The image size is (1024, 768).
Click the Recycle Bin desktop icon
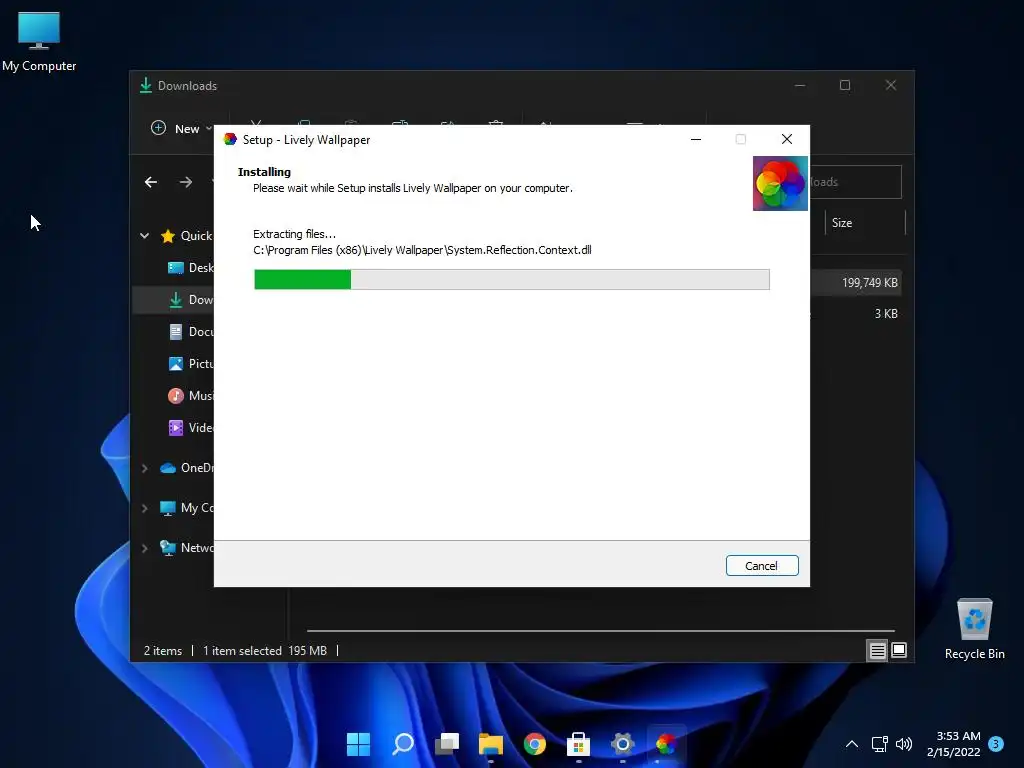pyautogui.click(x=974, y=629)
